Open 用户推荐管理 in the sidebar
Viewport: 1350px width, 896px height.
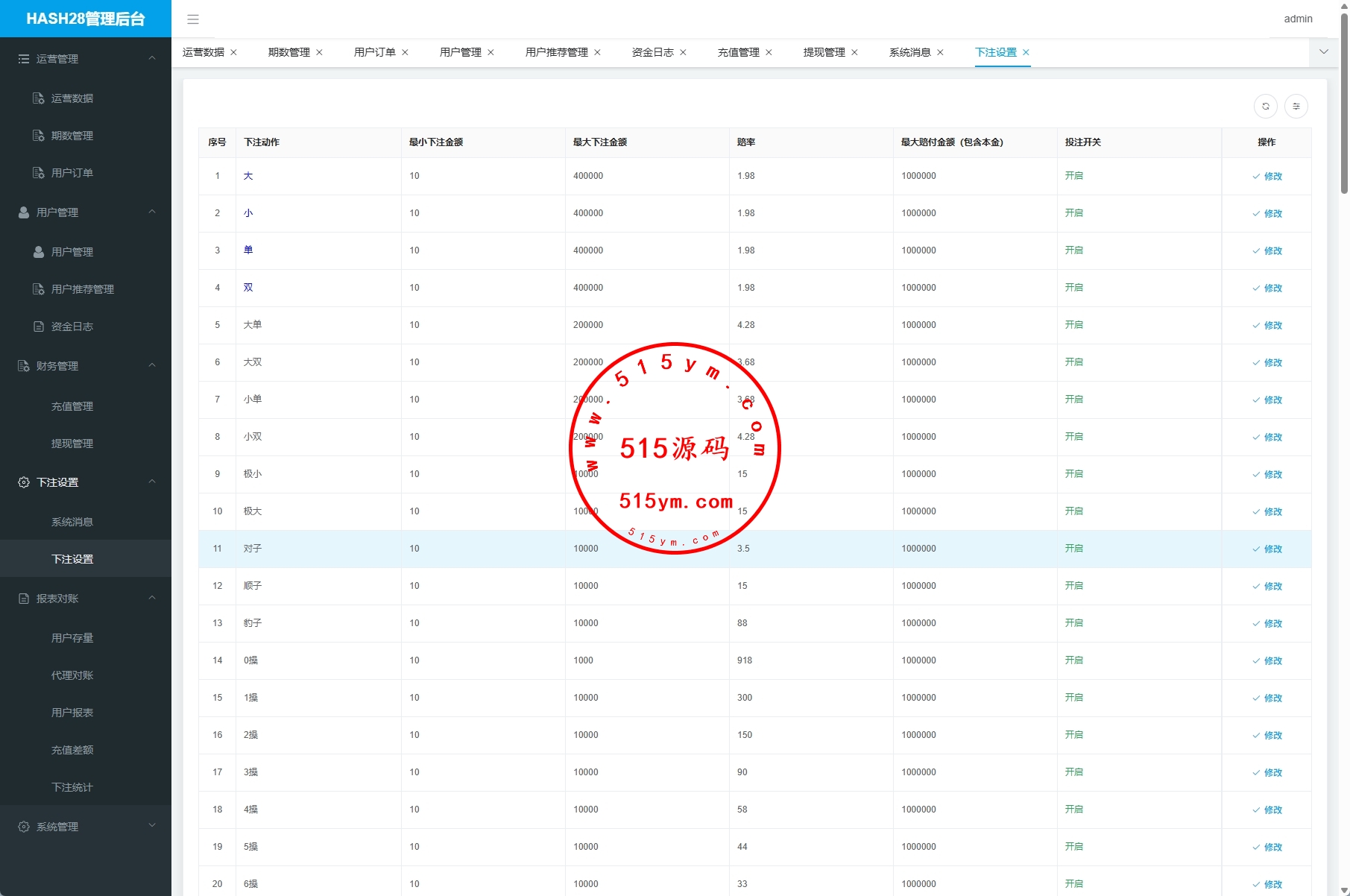[82, 289]
